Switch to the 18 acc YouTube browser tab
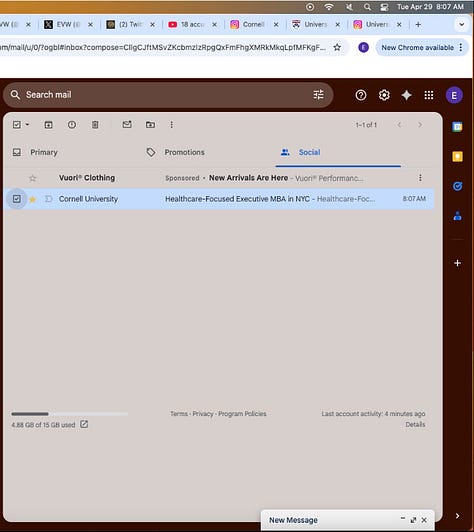Viewport: 474px width, 532px height. [x=192, y=24]
